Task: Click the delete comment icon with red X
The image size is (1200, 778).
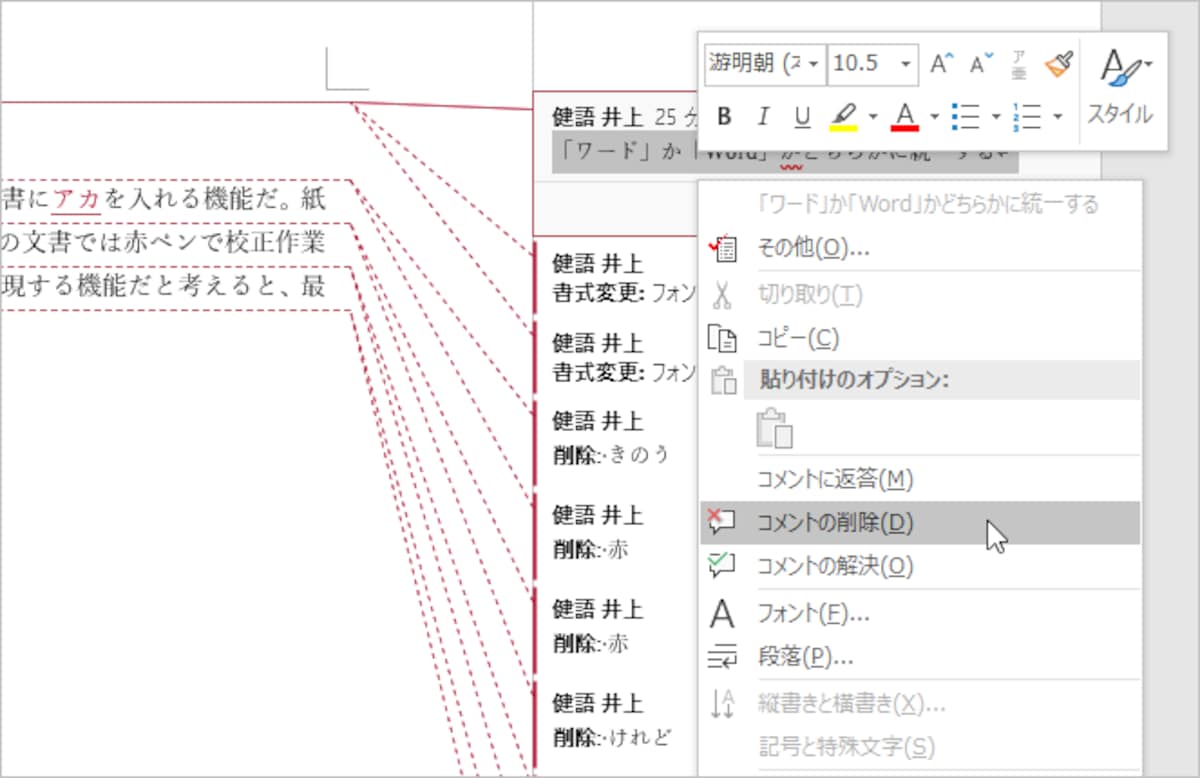Action: tap(721, 520)
